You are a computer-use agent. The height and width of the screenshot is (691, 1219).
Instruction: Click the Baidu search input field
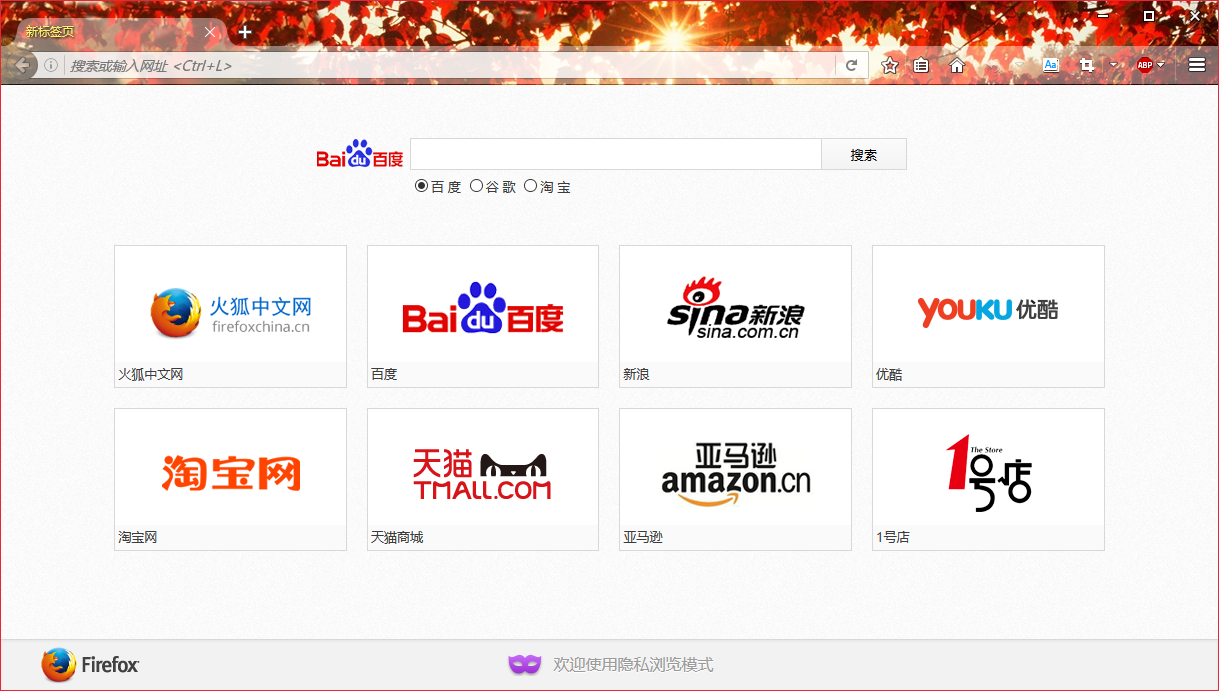click(x=615, y=155)
